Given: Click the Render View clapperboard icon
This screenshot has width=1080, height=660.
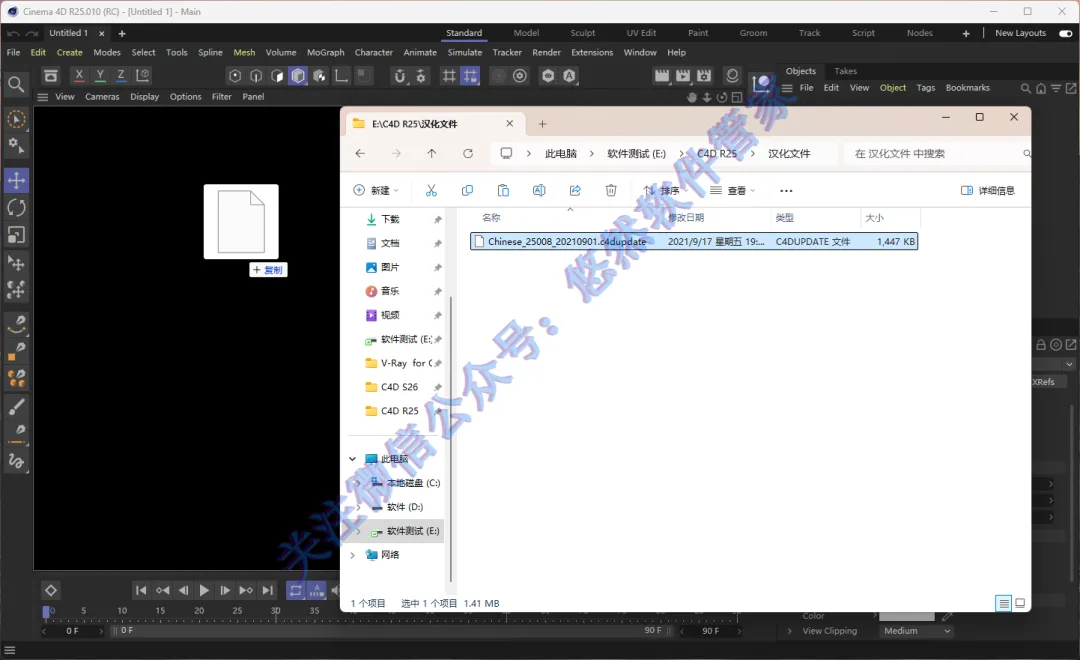Looking at the screenshot, I should coord(661,76).
